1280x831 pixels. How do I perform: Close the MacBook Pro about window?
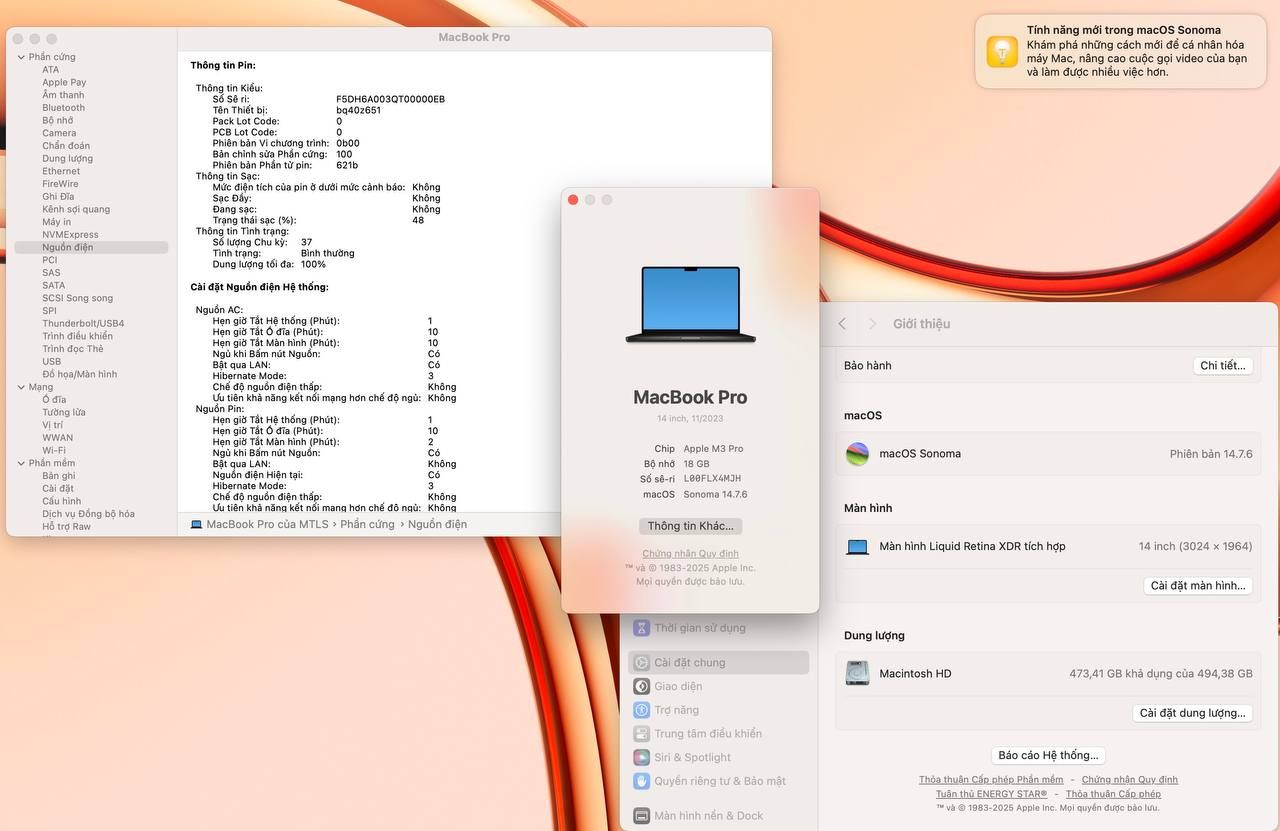573,200
